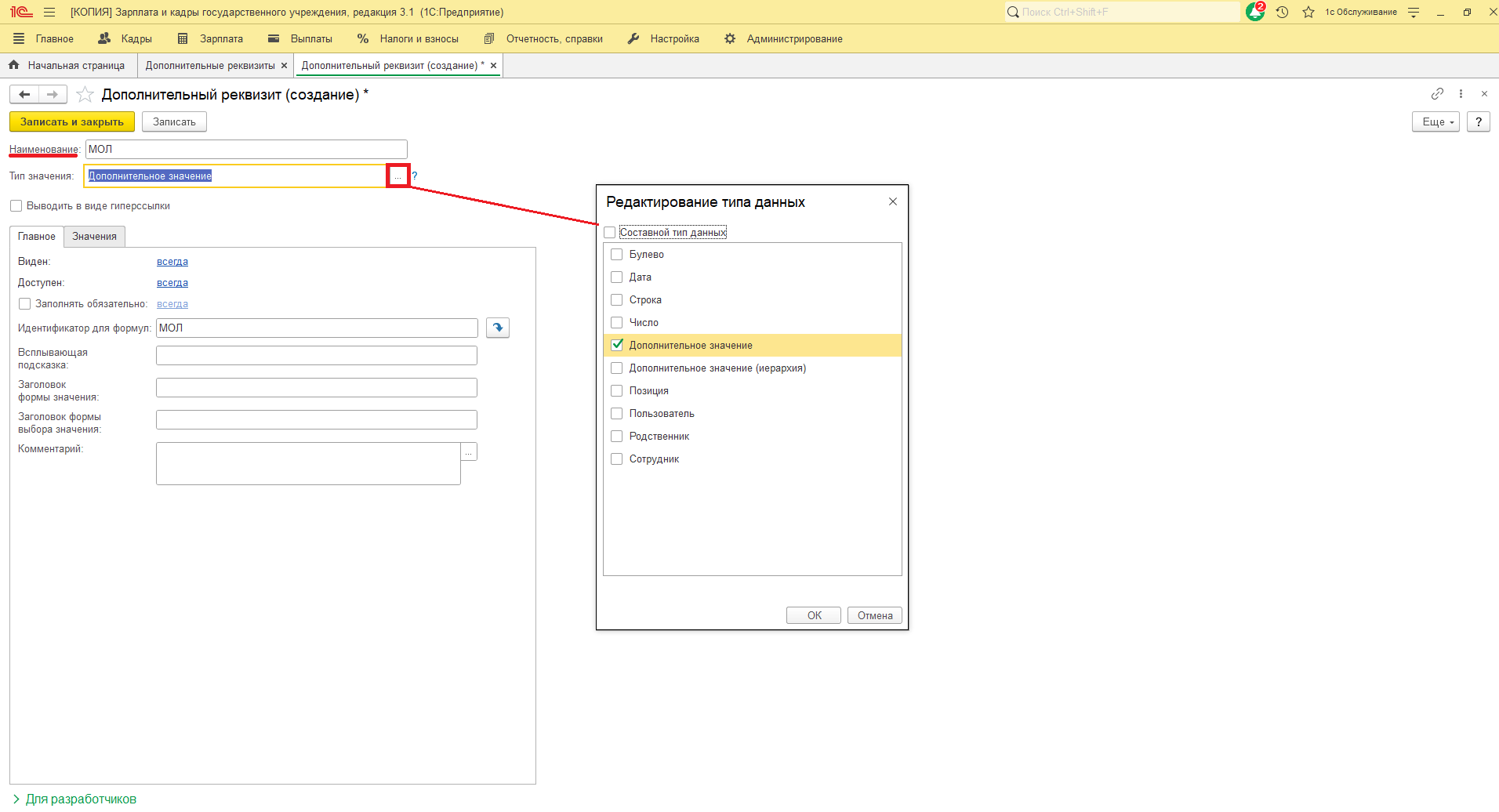Image resolution: width=1499 pixels, height=812 pixels.
Task: Check the Пользователь type
Action: (x=617, y=414)
